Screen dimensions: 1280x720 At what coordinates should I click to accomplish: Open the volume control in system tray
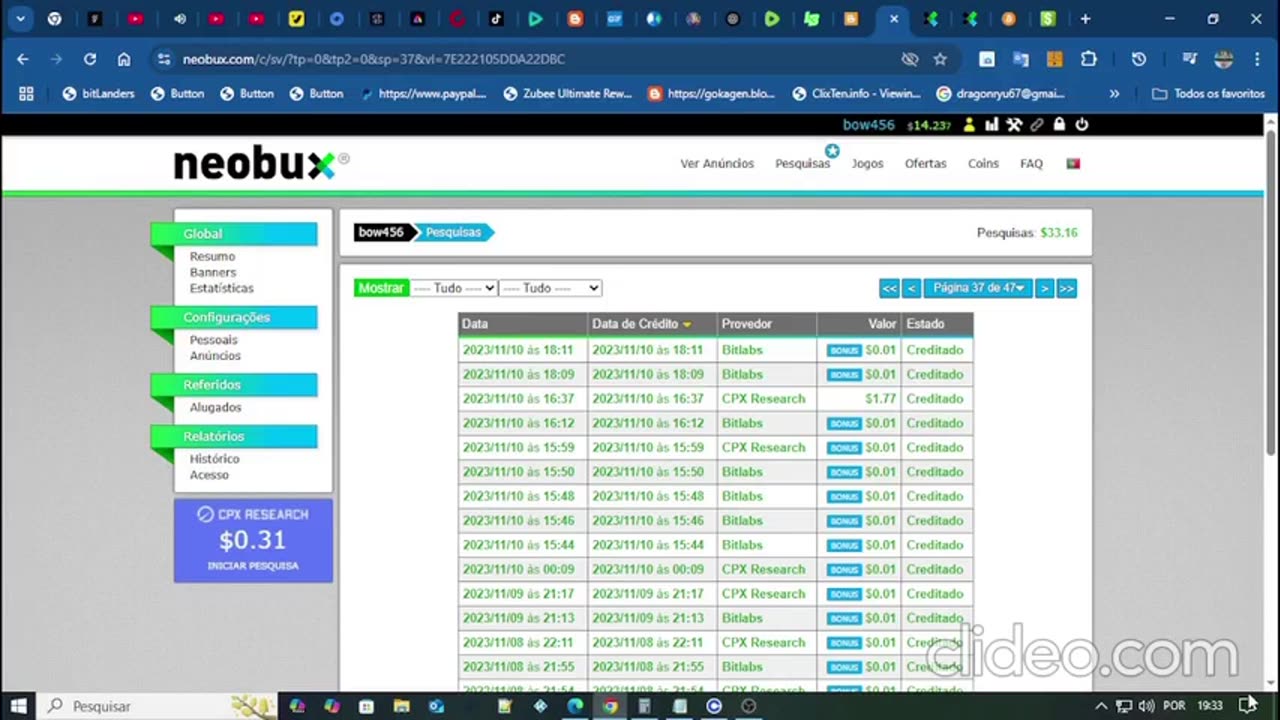(x=1146, y=706)
